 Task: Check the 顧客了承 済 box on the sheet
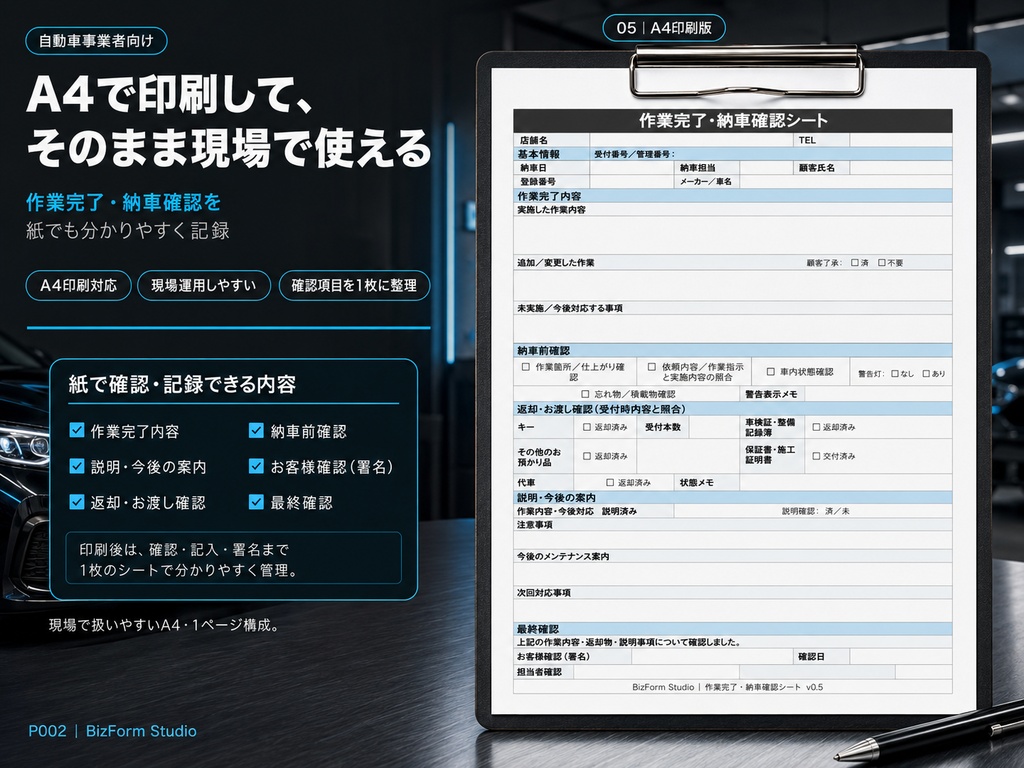(x=855, y=263)
